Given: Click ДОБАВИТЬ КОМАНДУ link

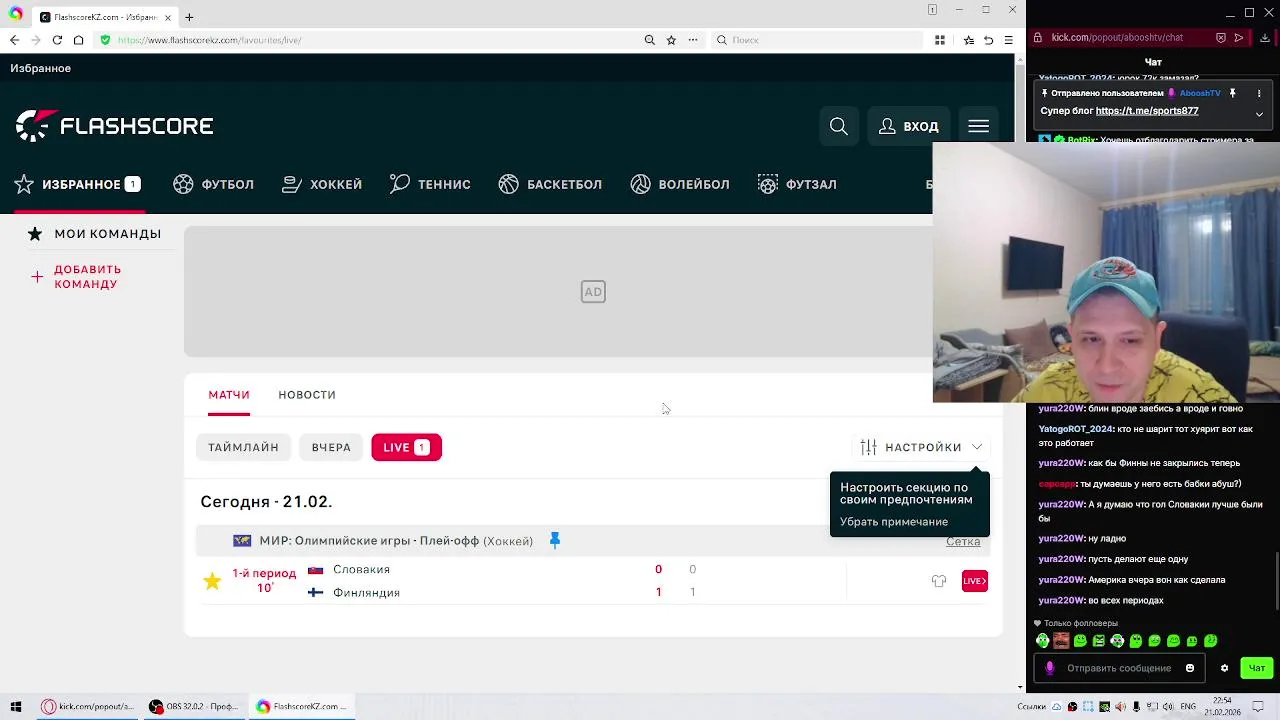Looking at the screenshot, I should [76, 276].
